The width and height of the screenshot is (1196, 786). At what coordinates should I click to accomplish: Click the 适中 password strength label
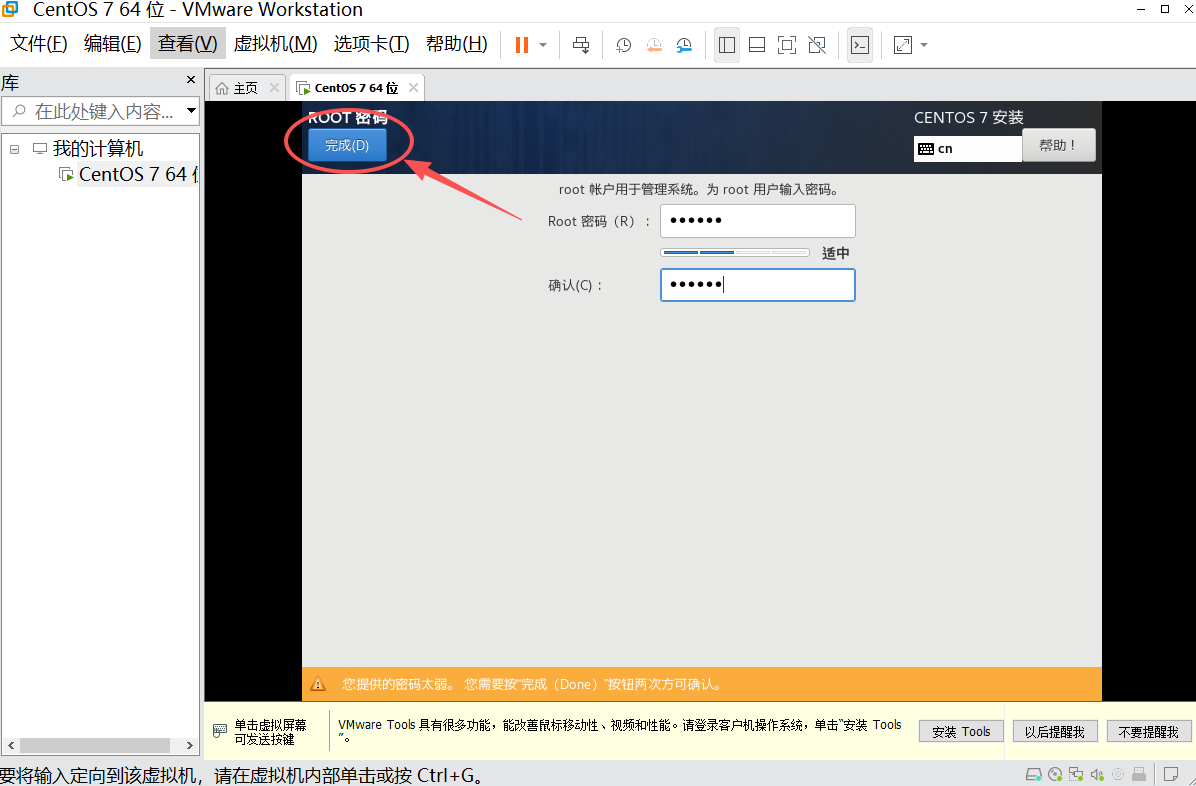point(835,253)
